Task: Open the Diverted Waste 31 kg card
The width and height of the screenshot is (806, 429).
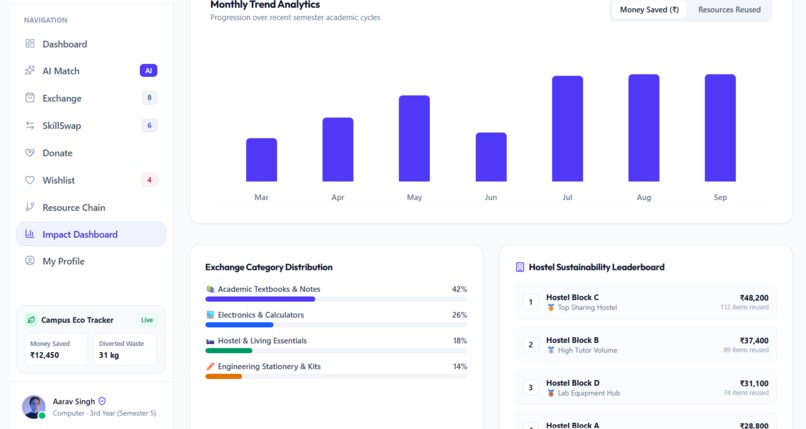Action: [125, 349]
